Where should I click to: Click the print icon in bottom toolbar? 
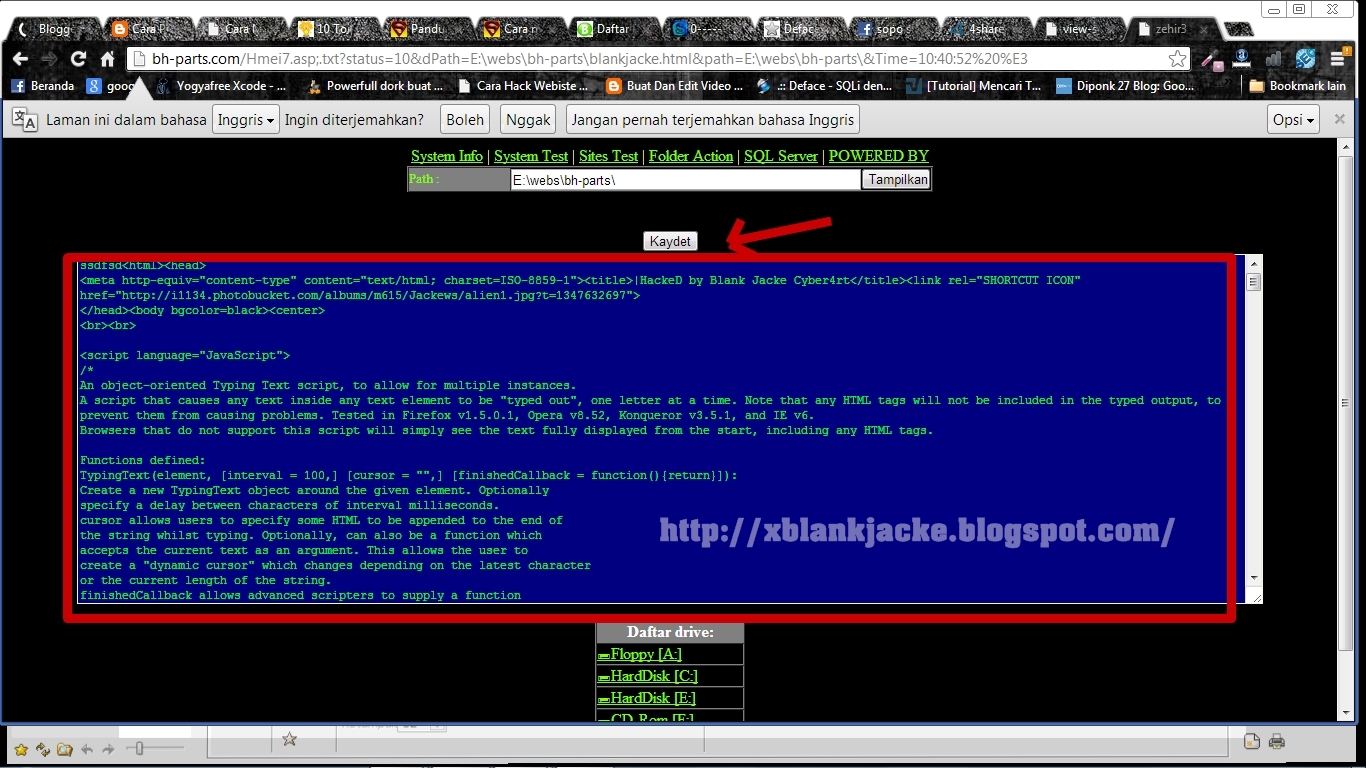1277,741
